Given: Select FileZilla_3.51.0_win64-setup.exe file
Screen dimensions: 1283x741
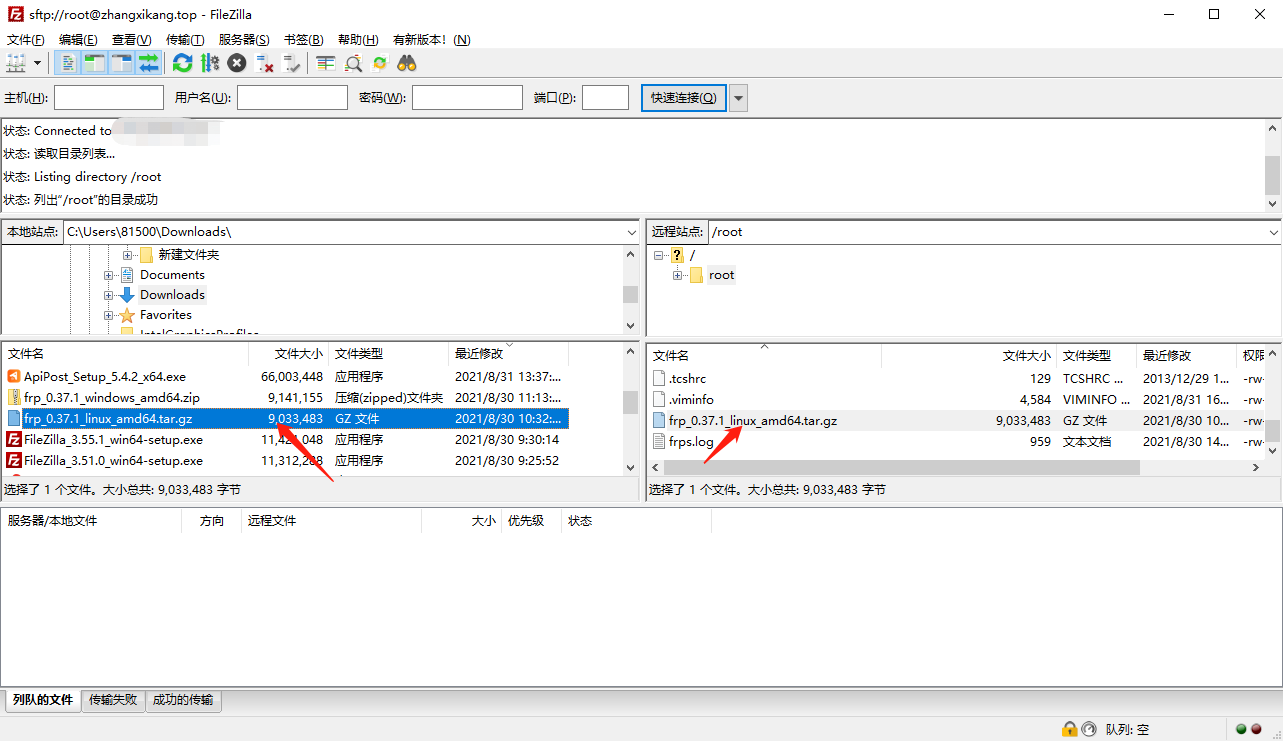Looking at the screenshot, I should point(286,461).
